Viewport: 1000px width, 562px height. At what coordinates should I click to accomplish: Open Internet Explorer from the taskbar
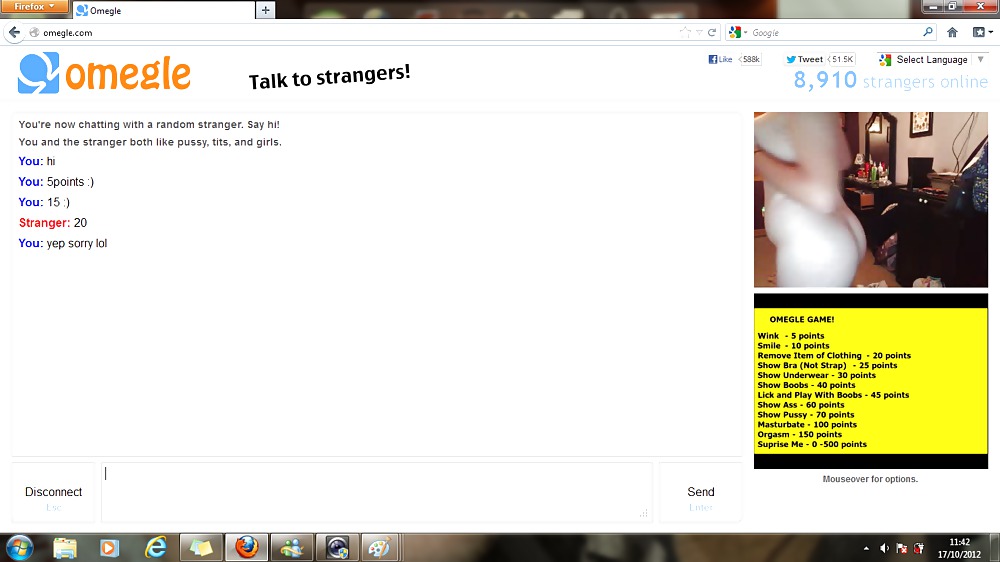pos(156,548)
